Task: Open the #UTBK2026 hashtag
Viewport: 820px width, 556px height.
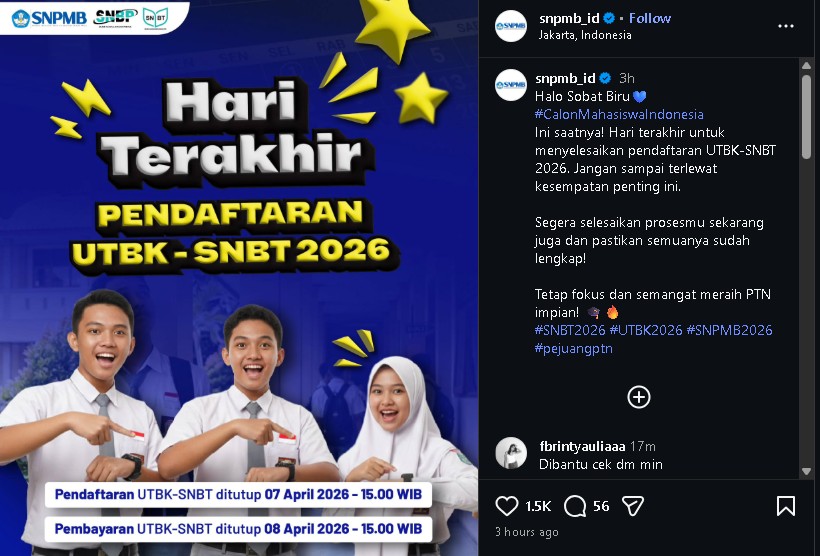Action: pyautogui.click(x=646, y=330)
